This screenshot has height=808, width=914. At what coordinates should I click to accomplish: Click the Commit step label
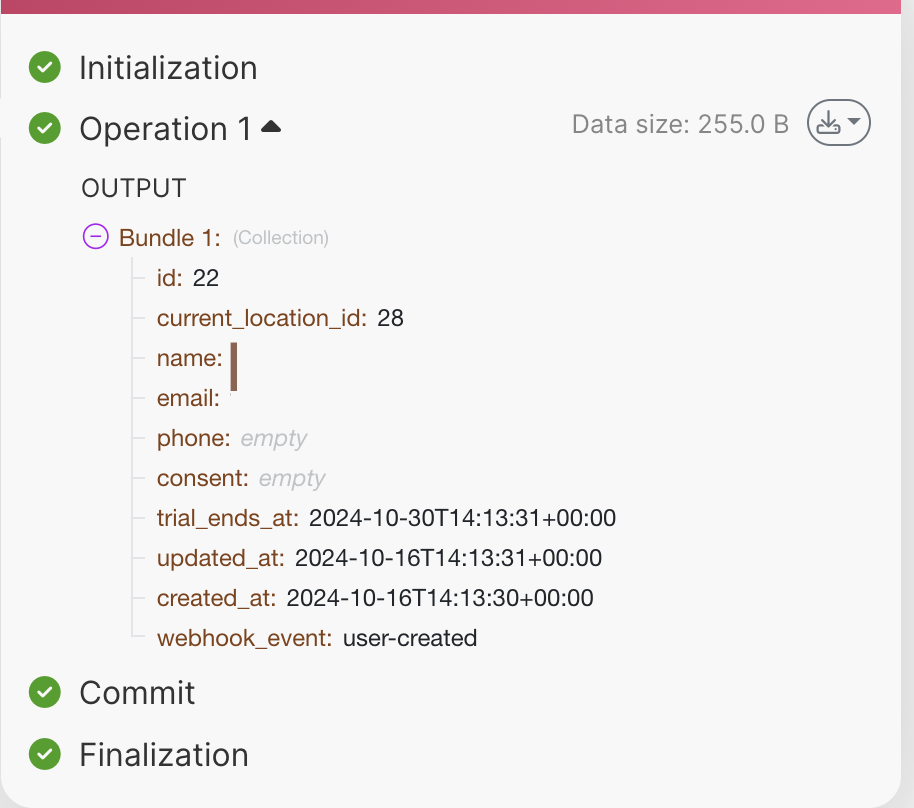(x=137, y=692)
